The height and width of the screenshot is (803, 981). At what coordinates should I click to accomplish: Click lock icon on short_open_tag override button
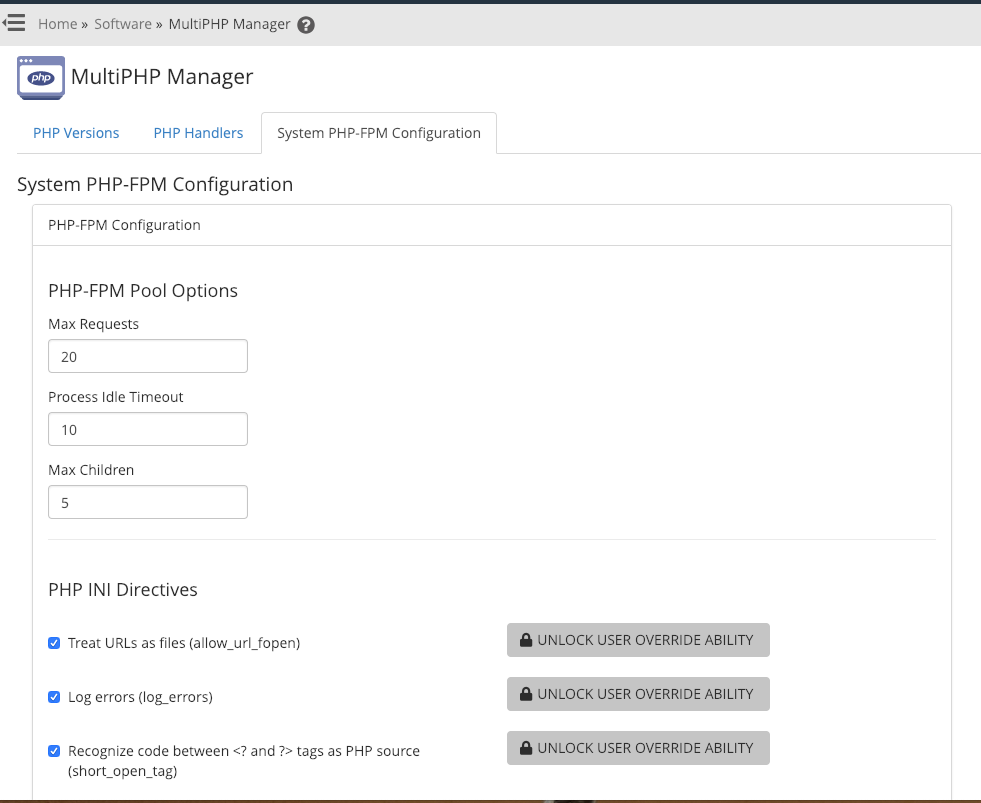526,748
